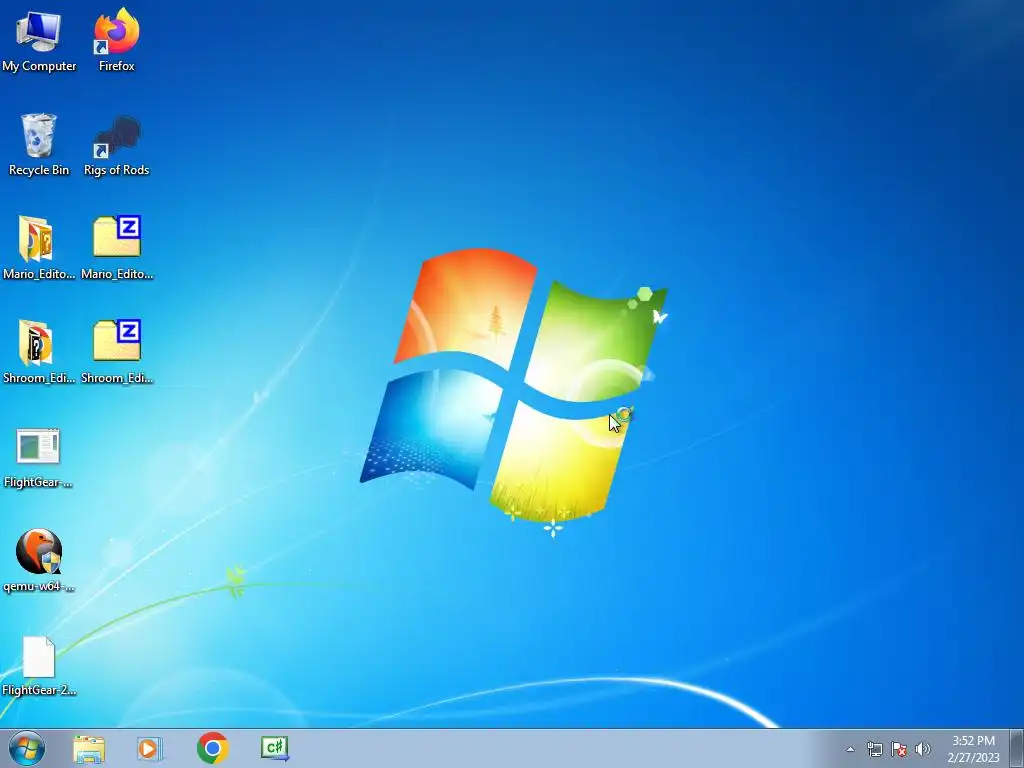
Task: Select the Recycle Bin icon
Action: [39, 135]
